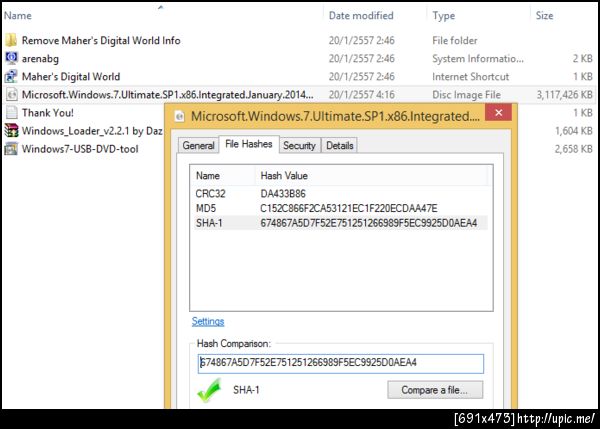Sort by the Date modified column header

[361, 15]
